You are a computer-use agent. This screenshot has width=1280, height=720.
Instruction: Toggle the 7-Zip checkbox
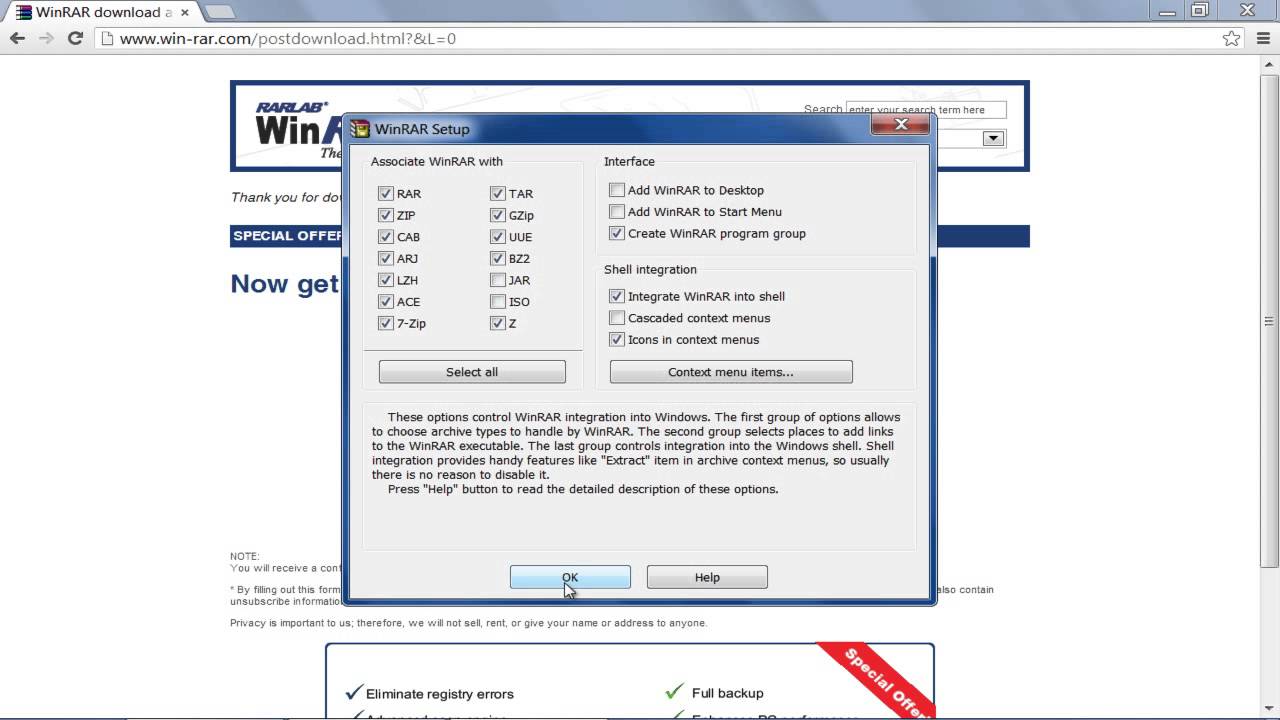point(386,323)
